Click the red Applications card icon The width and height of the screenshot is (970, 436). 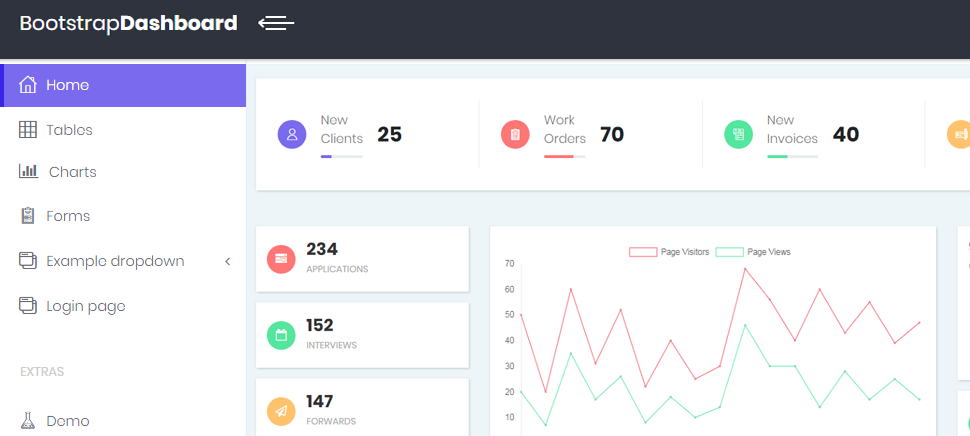281,259
